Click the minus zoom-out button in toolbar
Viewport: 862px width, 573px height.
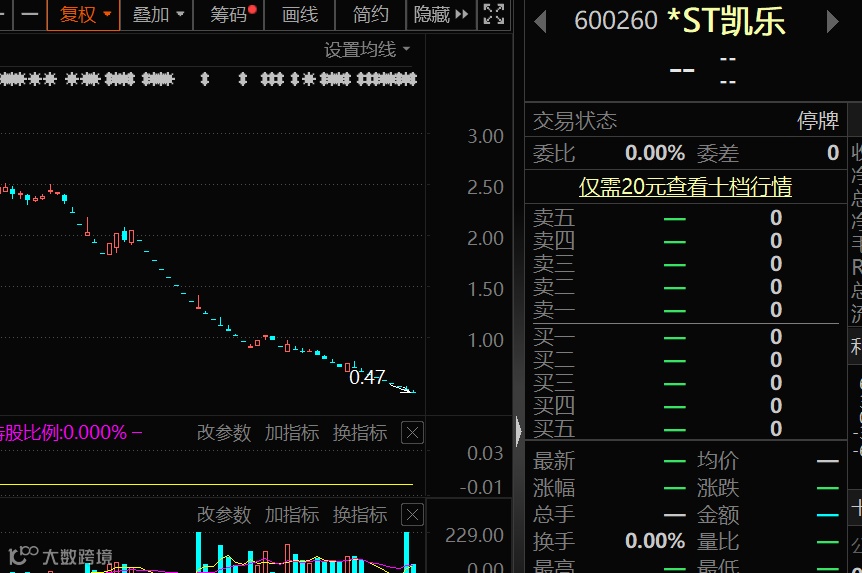click(x=30, y=15)
